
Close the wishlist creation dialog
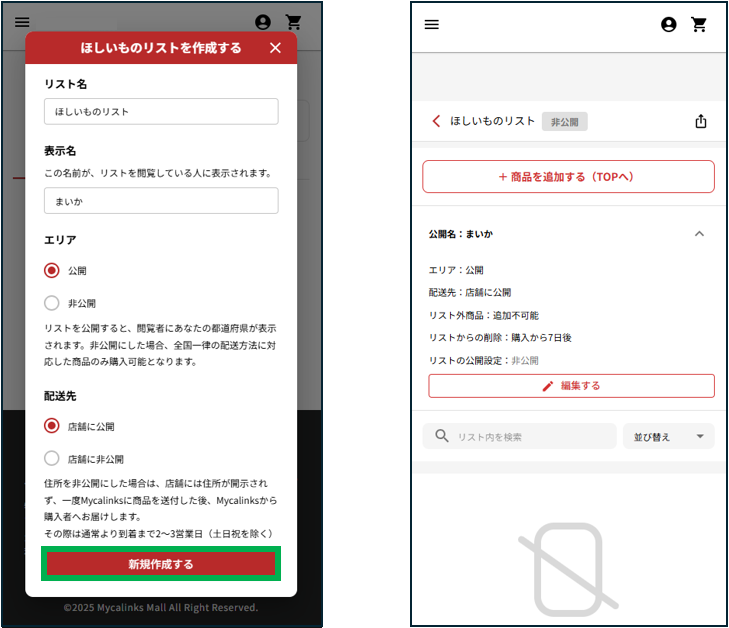[x=276, y=48]
